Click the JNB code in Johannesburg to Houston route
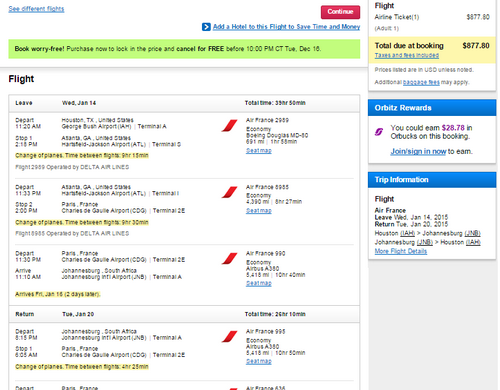The height and width of the screenshot is (390, 500). click(x=425, y=242)
